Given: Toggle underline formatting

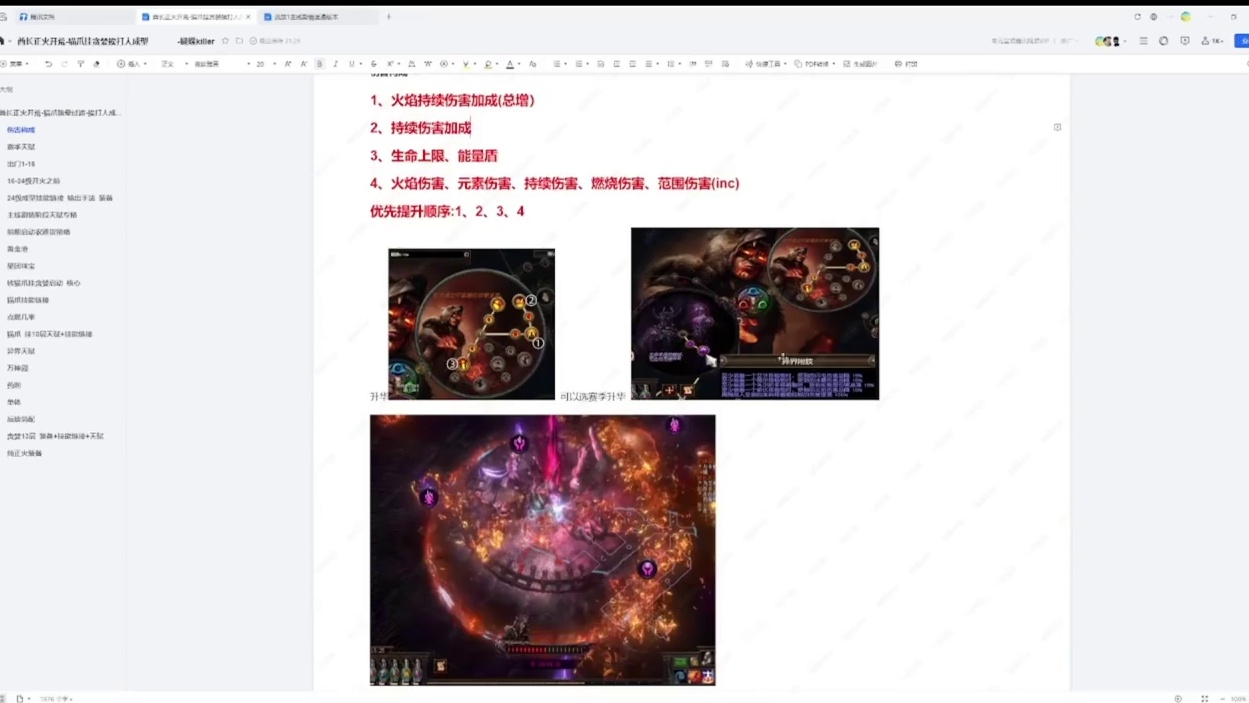Looking at the screenshot, I should click(x=351, y=64).
